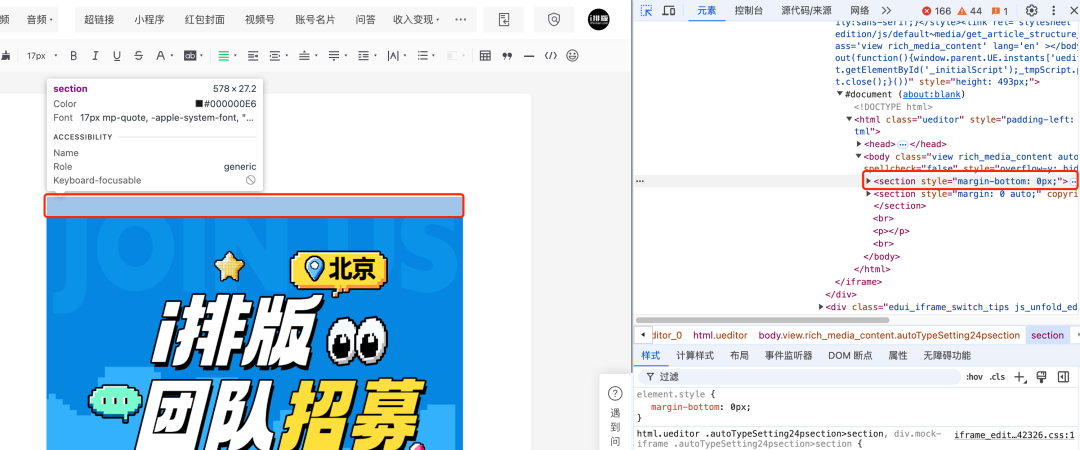Screen dimensions: 1080x450
Task: Open 无障碍功能 tab
Action: pos(947,356)
